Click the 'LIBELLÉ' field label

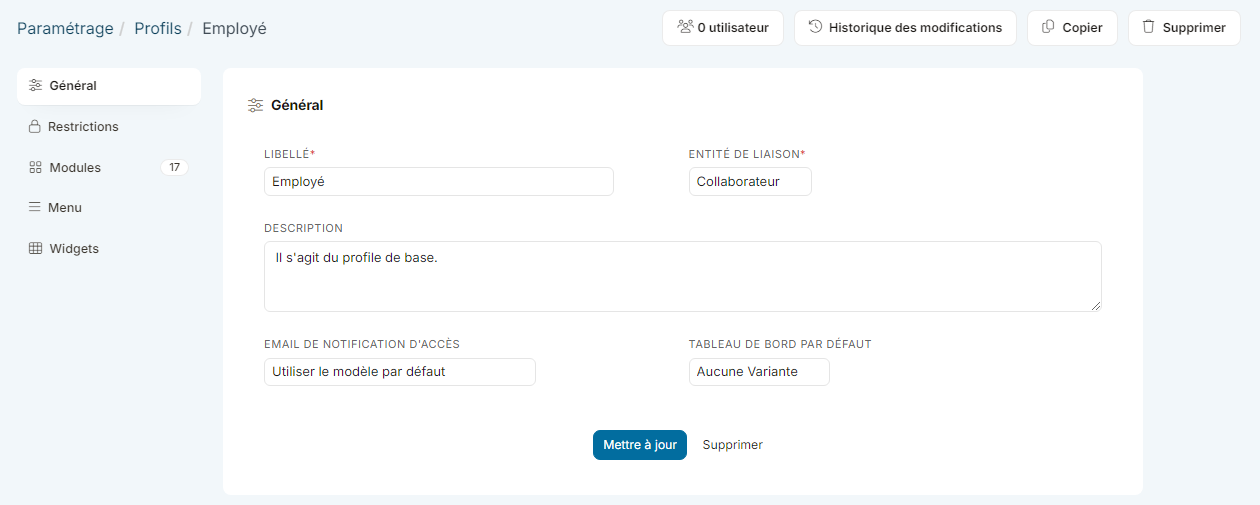point(289,154)
